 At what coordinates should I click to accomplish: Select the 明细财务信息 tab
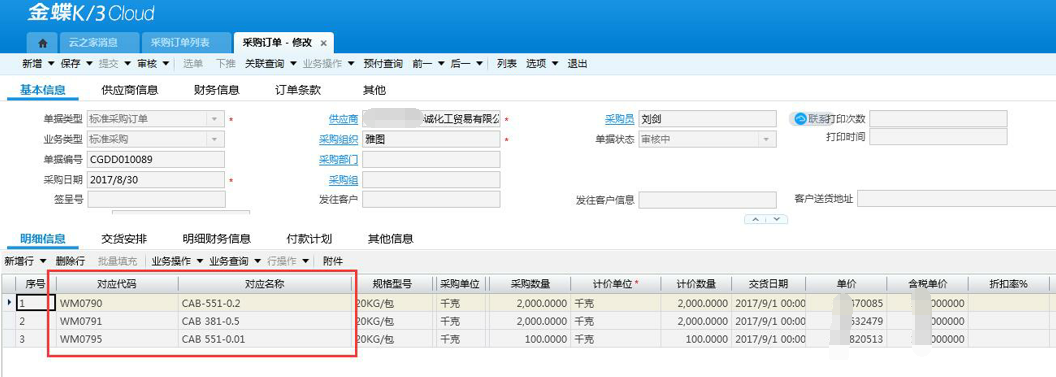tap(216, 239)
